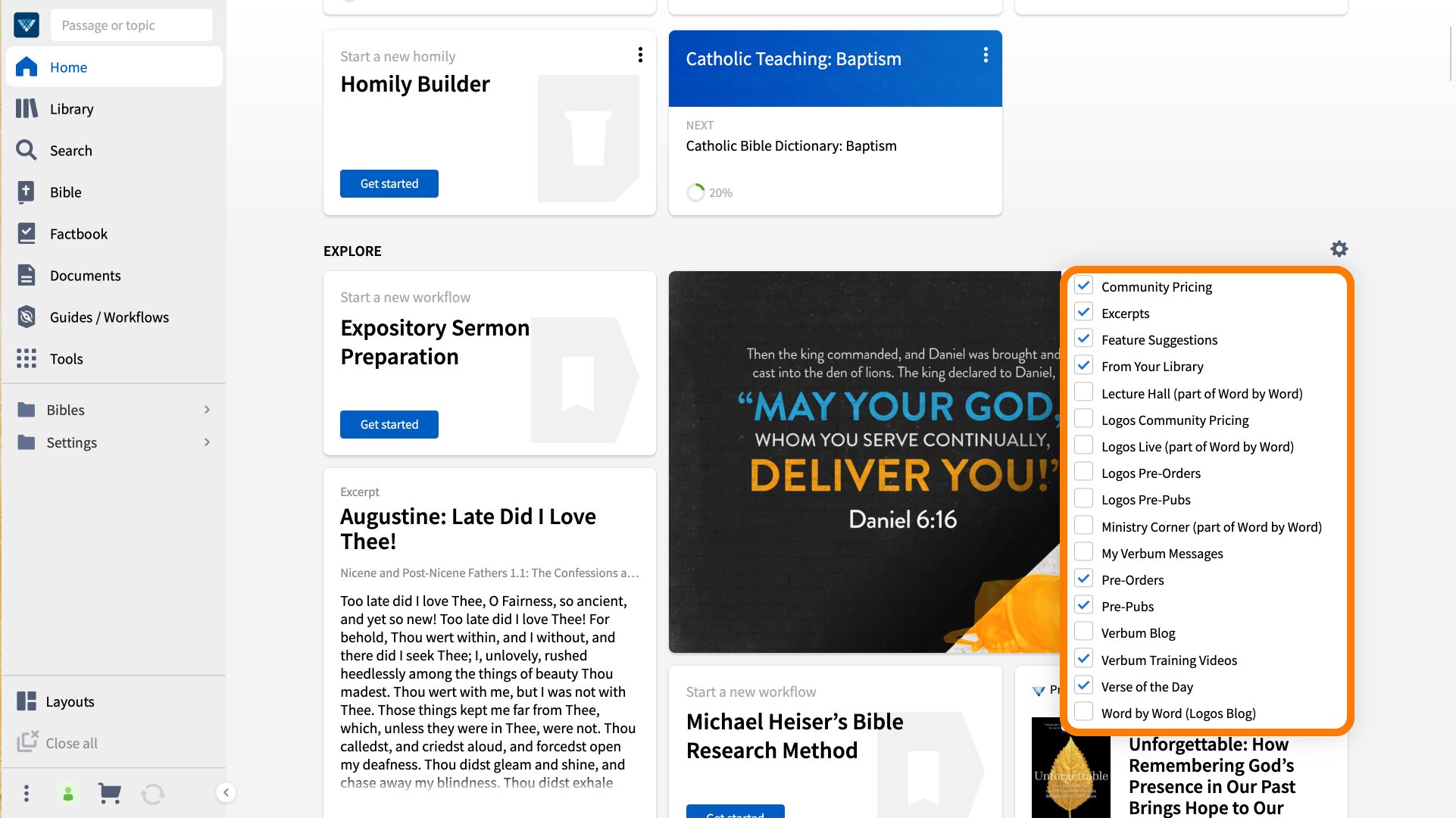Select Tools in the sidebar menu
This screenshot has width=1456, height=818.
114,358
